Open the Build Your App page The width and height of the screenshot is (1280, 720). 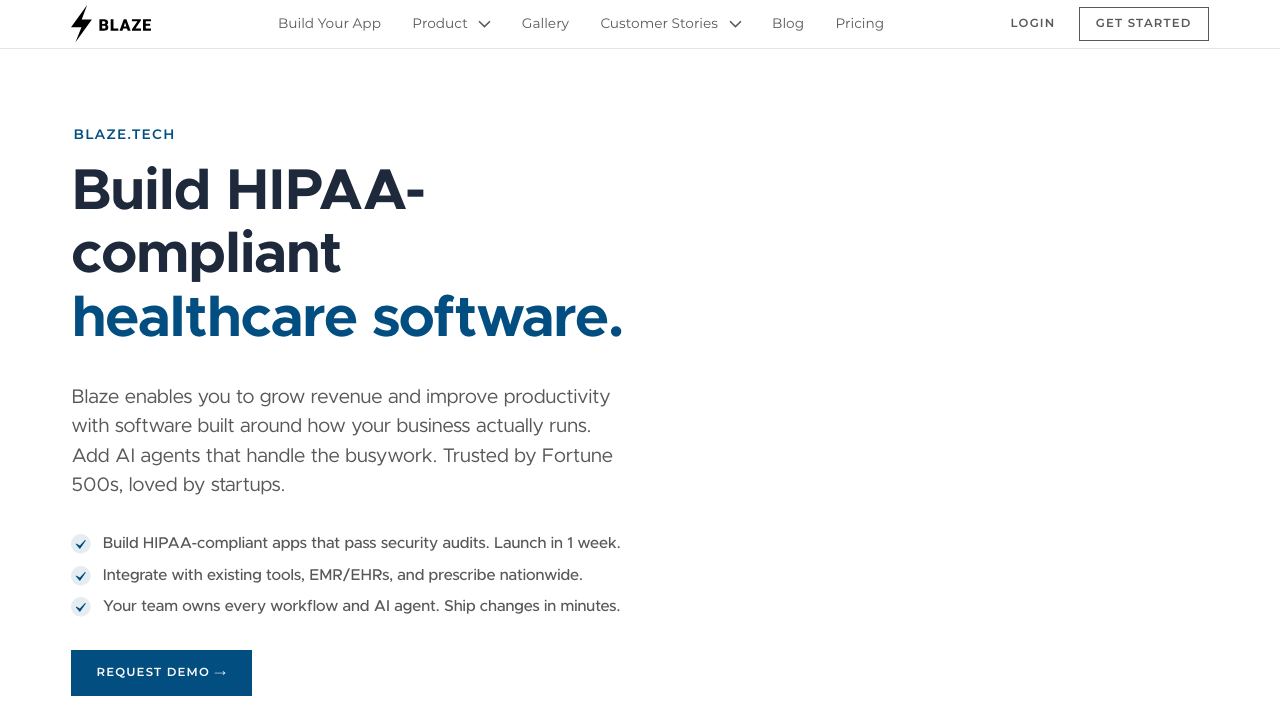click(x=329, y=23)
